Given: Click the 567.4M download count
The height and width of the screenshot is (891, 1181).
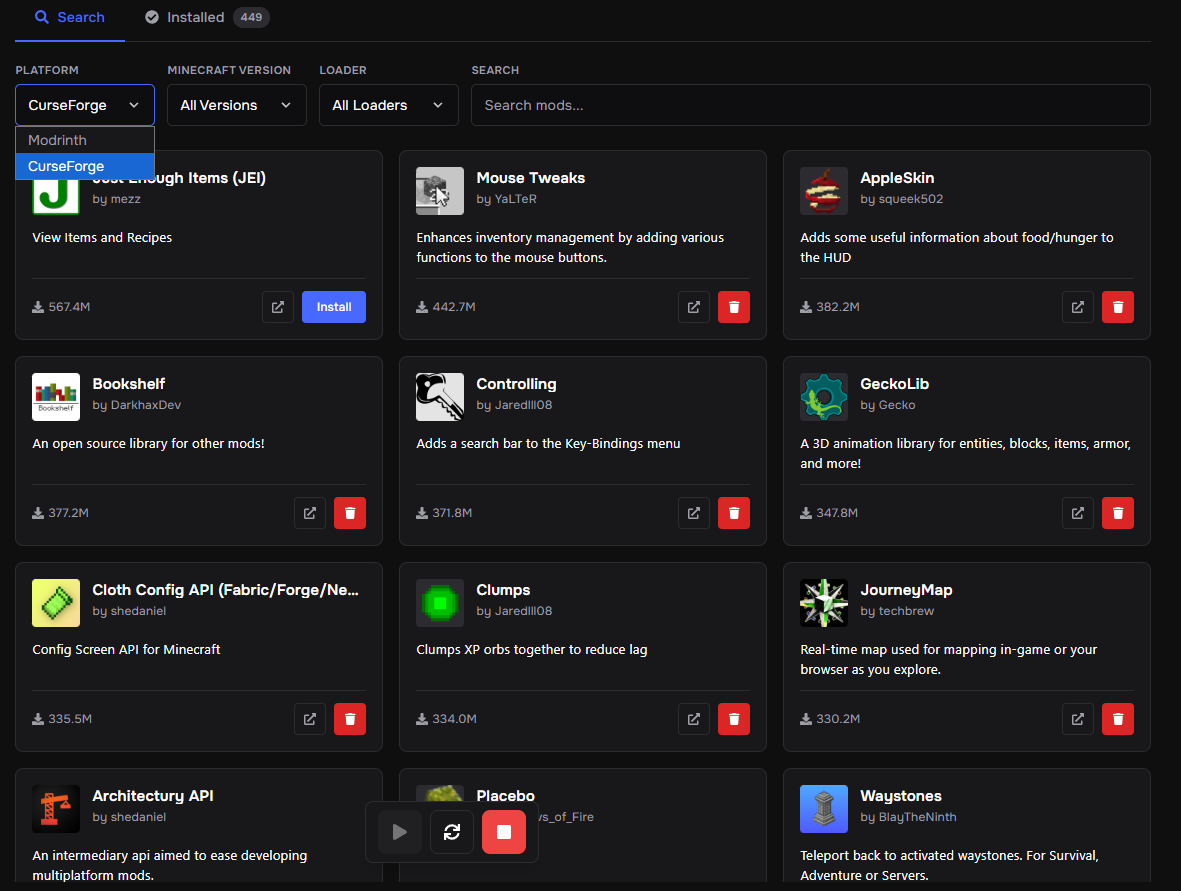Looking at the screenshot, I should pos(61,307).
